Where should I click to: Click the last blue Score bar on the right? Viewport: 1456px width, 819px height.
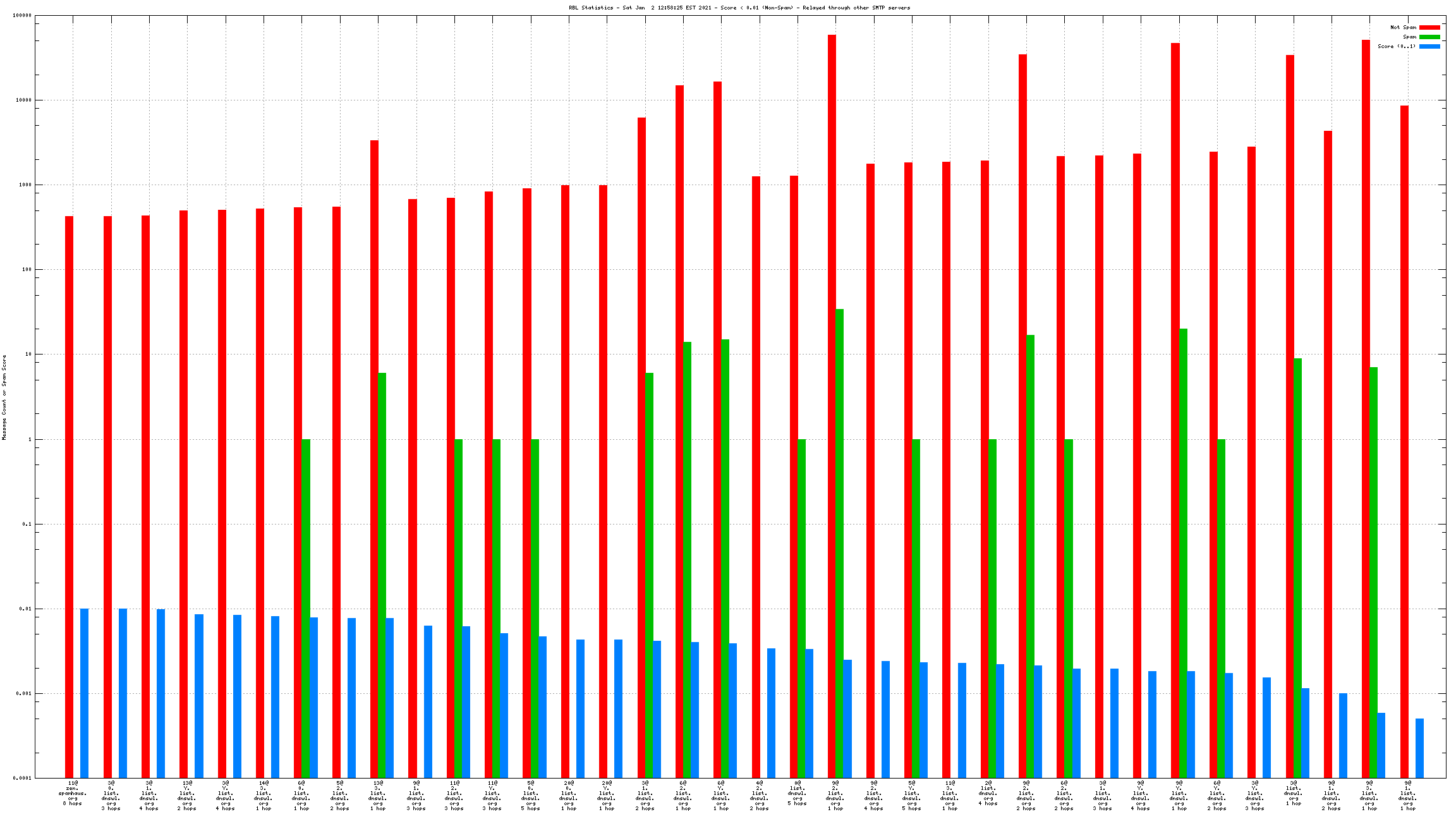[1419, 748]
